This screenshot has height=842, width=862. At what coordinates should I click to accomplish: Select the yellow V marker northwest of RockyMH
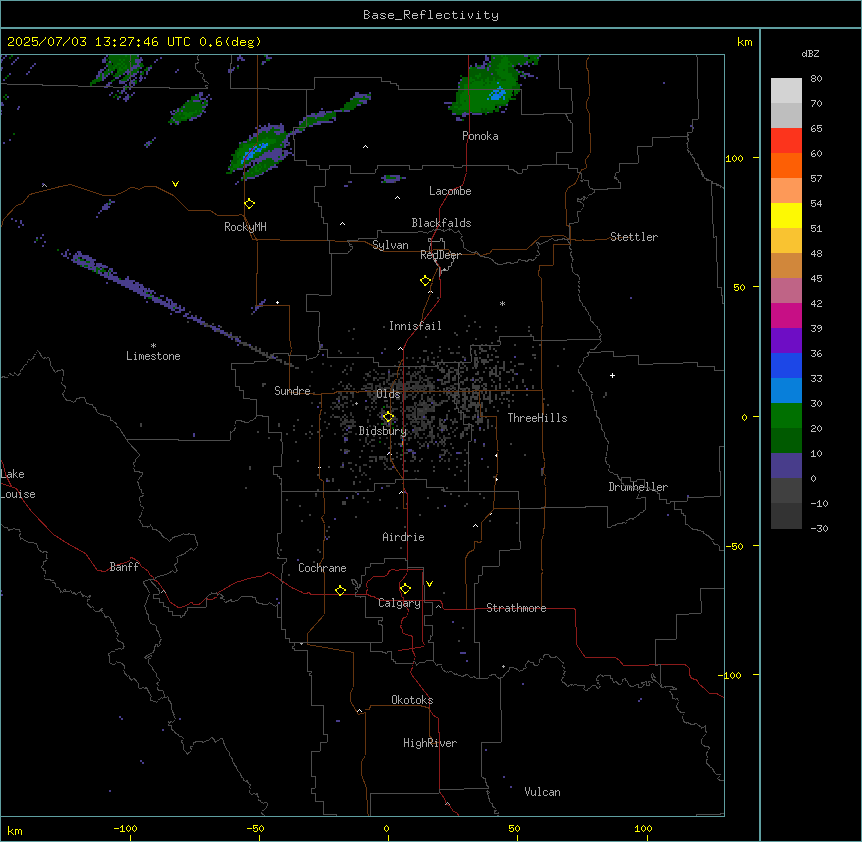175,184
